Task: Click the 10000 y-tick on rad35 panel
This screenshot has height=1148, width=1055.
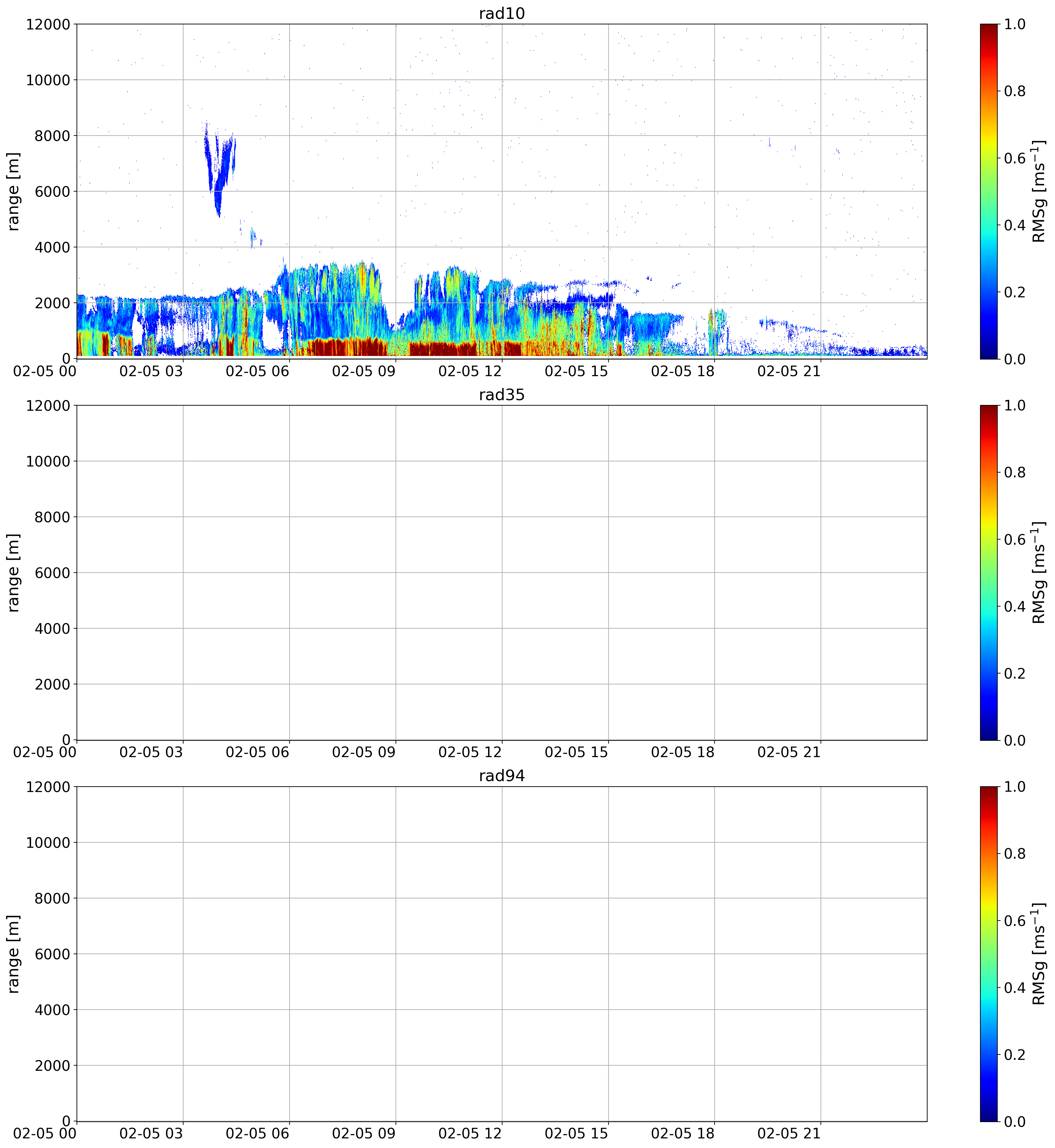Action: [48, 461]
